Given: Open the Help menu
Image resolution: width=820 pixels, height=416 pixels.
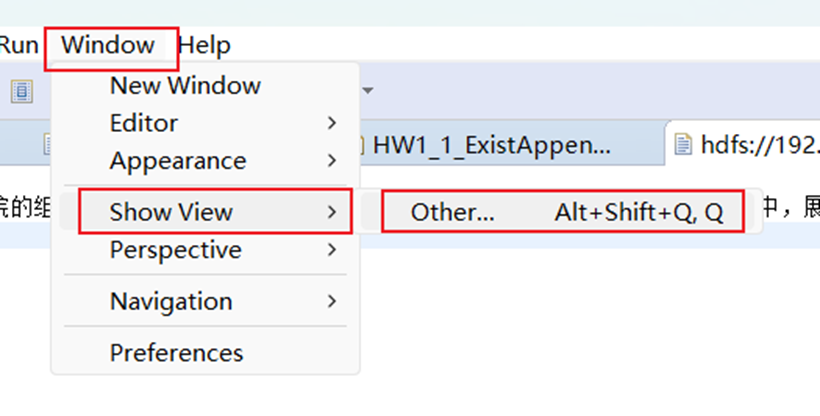Looking at the screenshot, I should (204, 45).
